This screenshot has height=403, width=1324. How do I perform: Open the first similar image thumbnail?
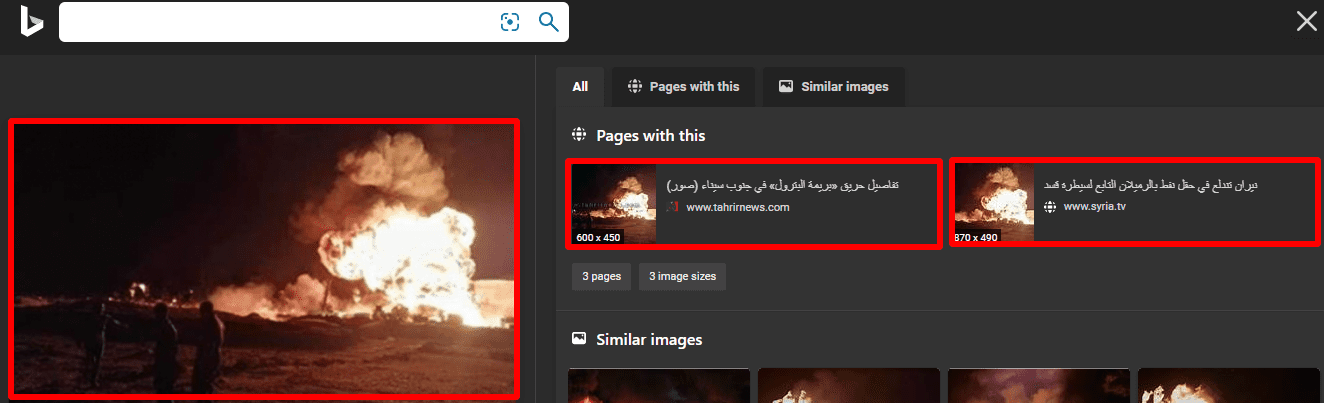coord(659,386)
